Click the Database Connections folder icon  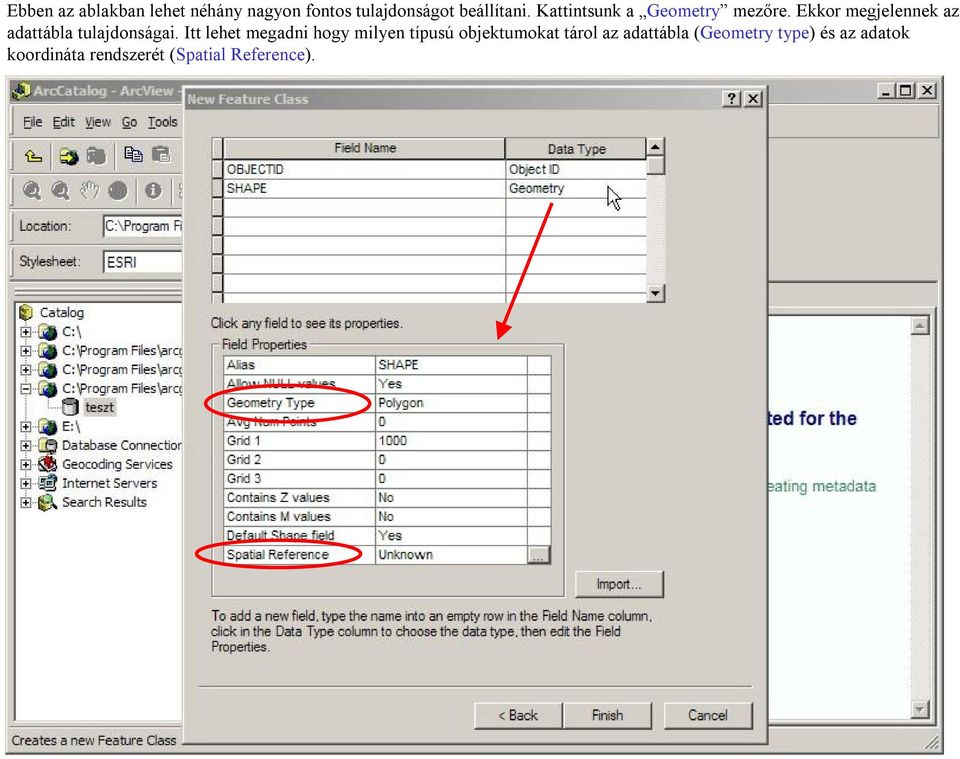[x=47, y=445]
